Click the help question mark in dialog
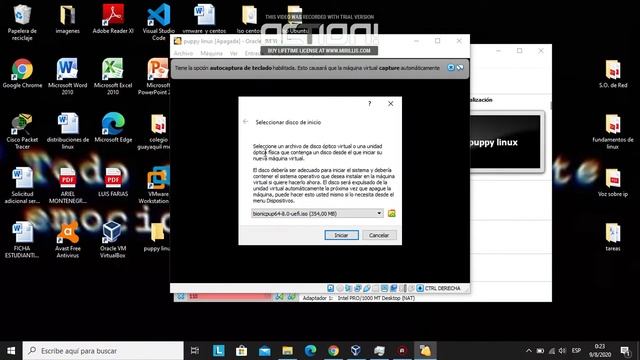The image size is (640, 360). pyautogui.click(x=370, y=104)
